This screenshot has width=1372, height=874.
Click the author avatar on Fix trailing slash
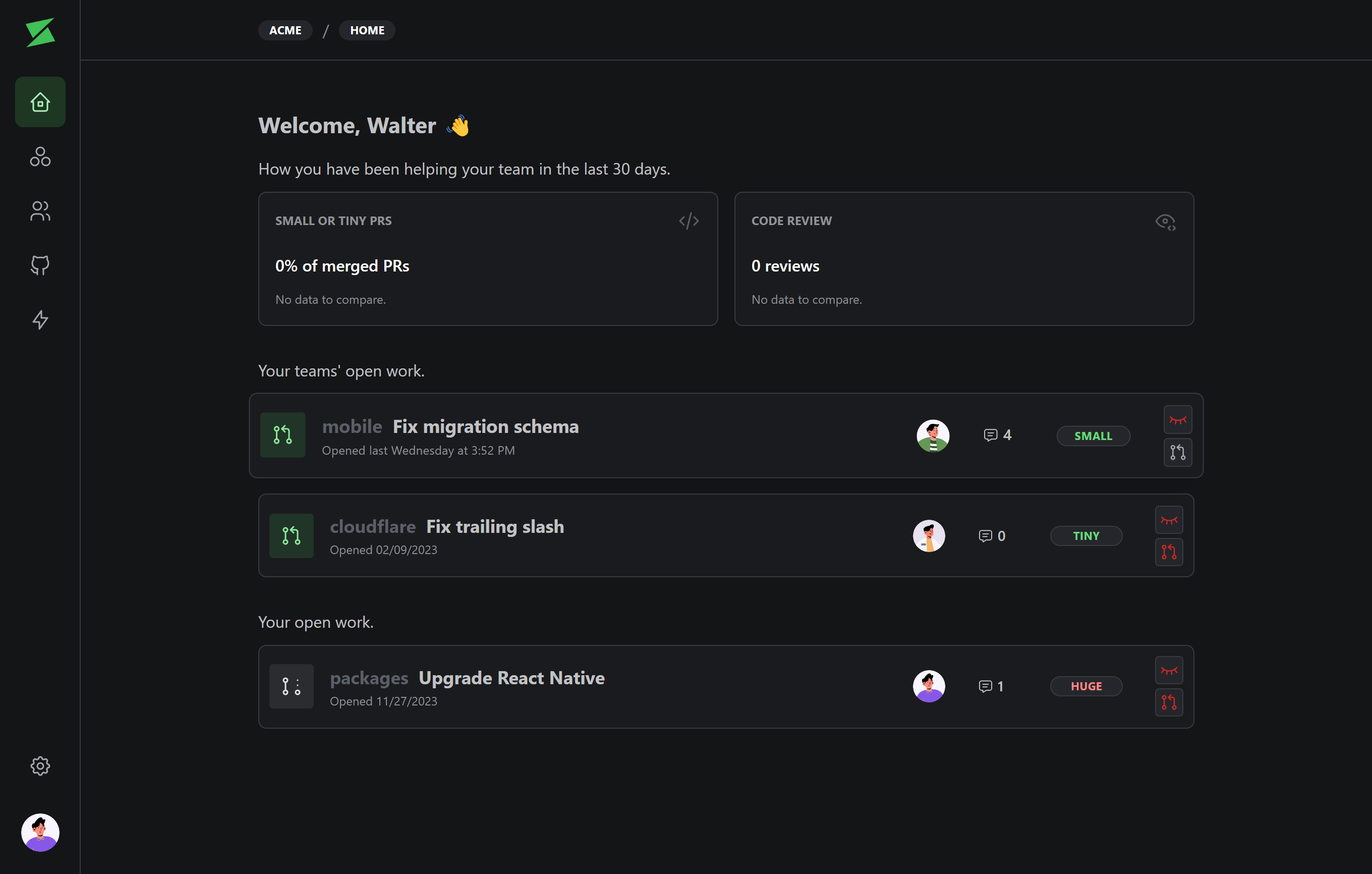point(929,536)
